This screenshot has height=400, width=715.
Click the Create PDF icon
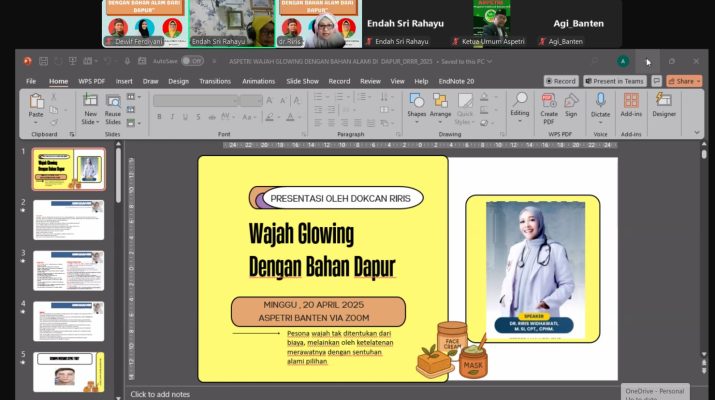click(x=549, y=101)
